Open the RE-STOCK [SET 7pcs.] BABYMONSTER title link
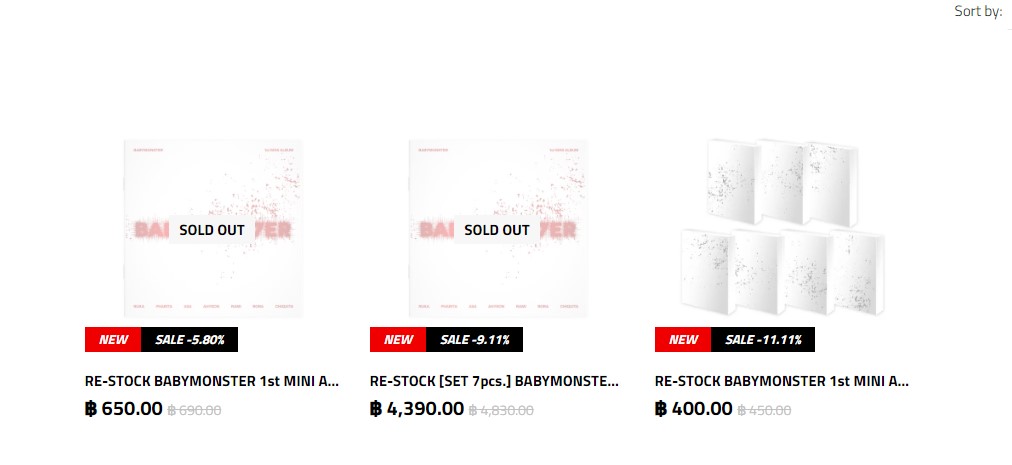Viewport: 1012px width, 465px height. (494, 381)
